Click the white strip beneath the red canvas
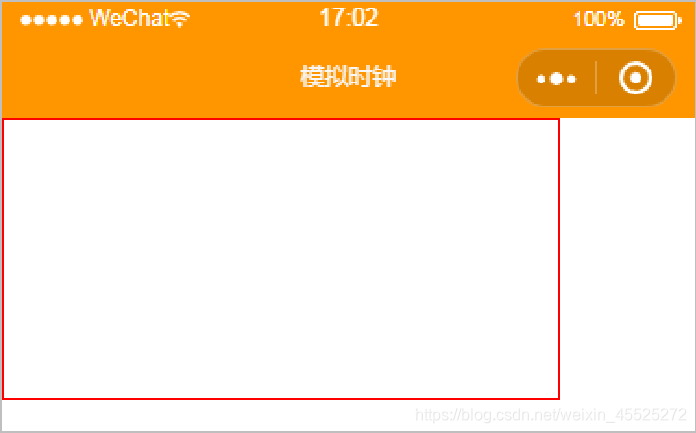696x433 pixels. (x=209, y=415)
